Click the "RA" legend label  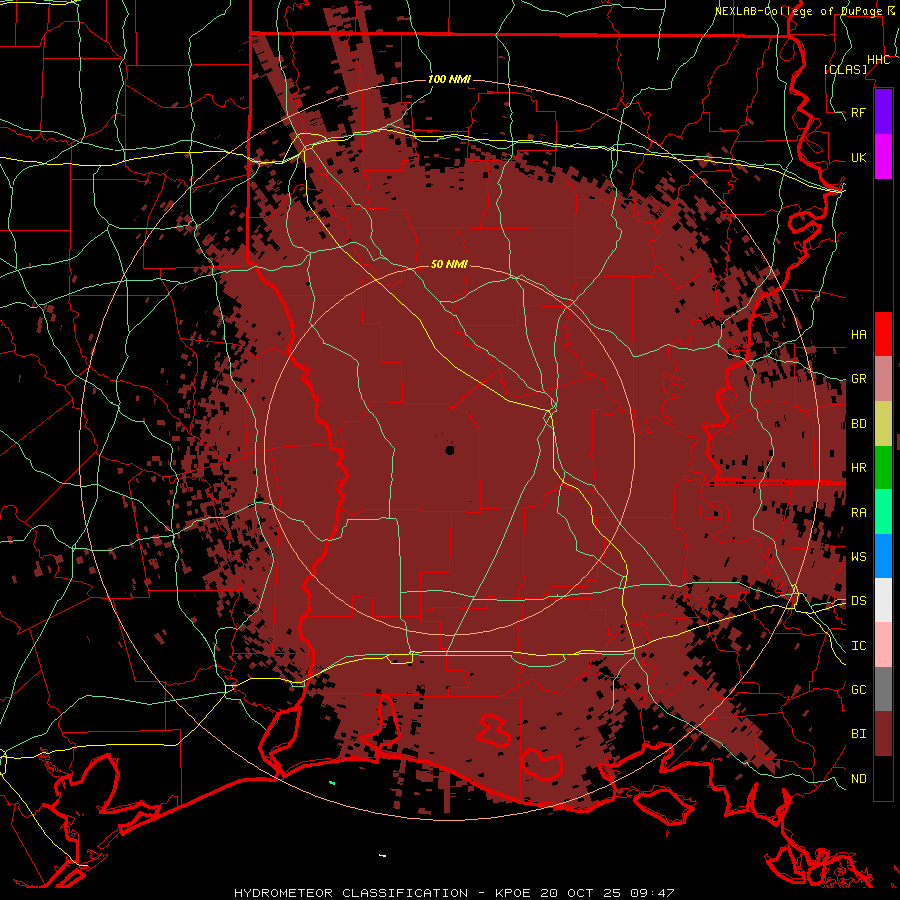click(858, 513)
